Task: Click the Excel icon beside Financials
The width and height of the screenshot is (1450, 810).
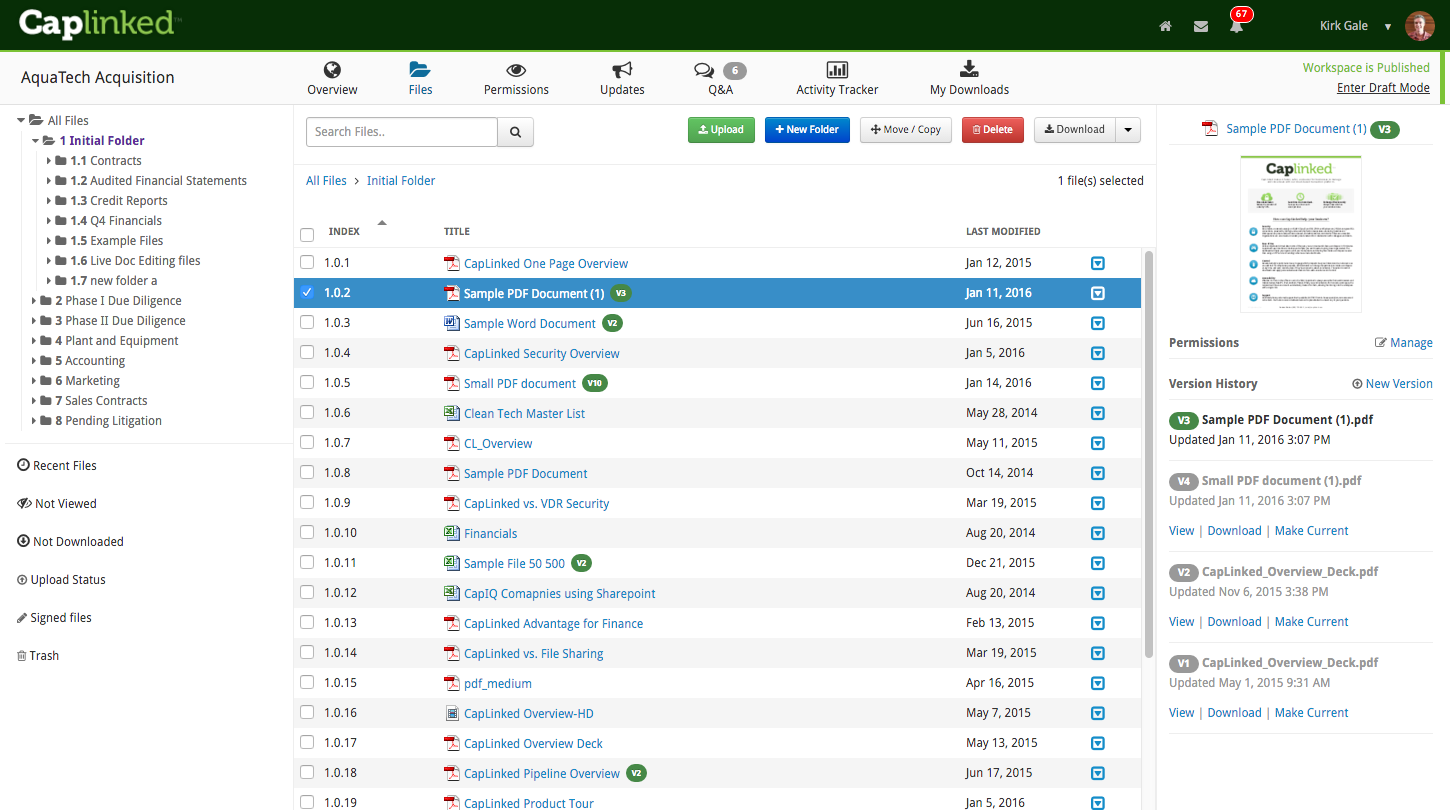Action: tap(451, 533)
